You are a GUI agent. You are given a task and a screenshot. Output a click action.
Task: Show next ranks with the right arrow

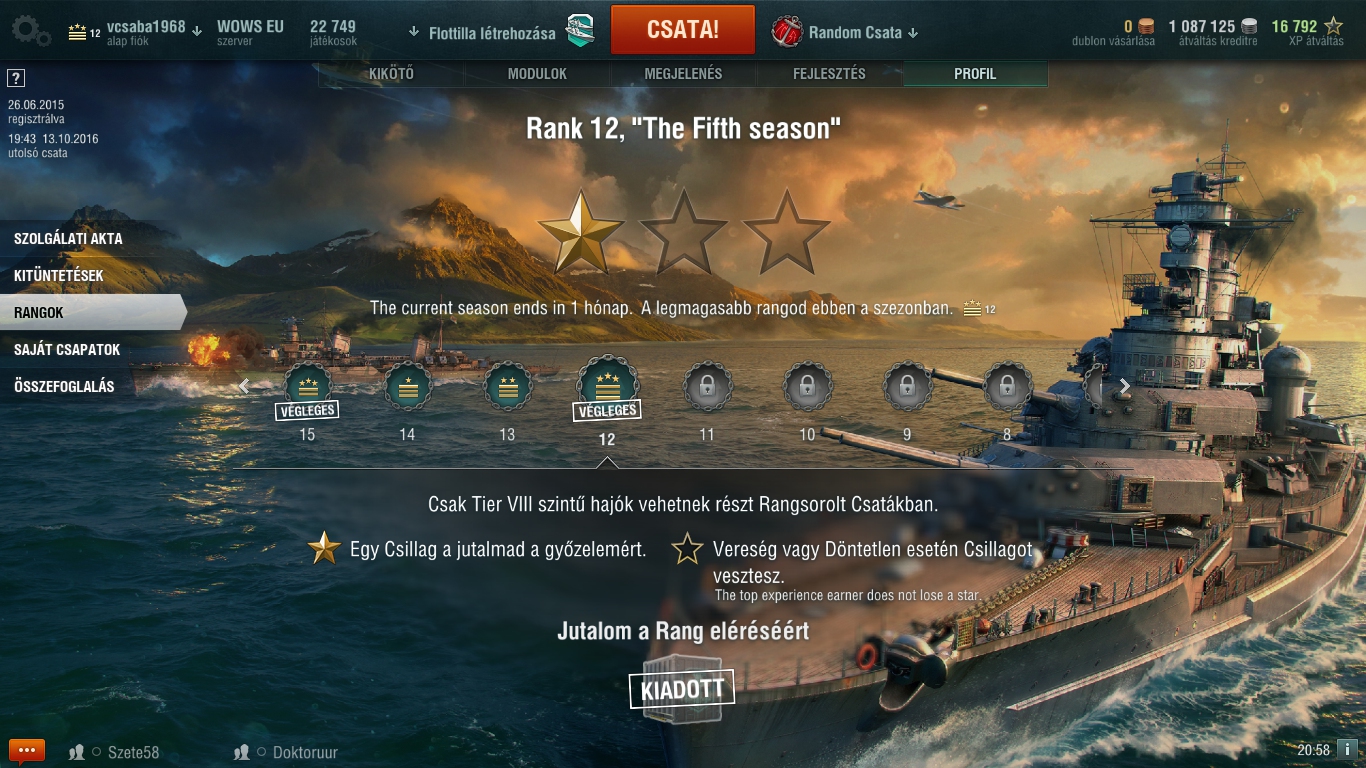[x=1124, y=386]
